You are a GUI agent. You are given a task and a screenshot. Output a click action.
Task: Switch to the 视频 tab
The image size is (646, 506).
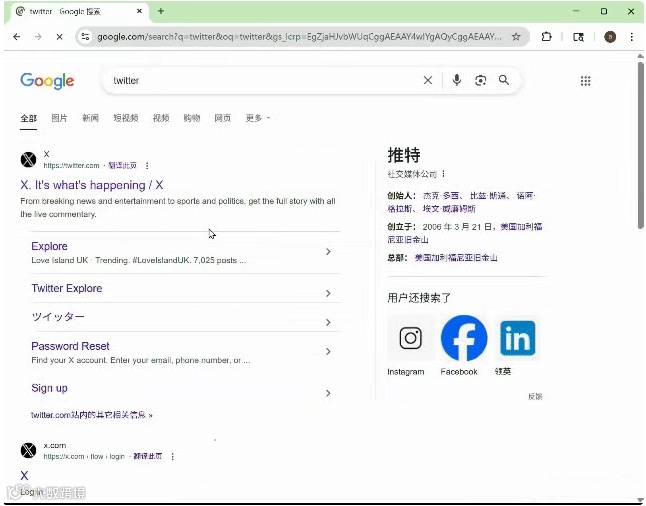coord(161,118)
